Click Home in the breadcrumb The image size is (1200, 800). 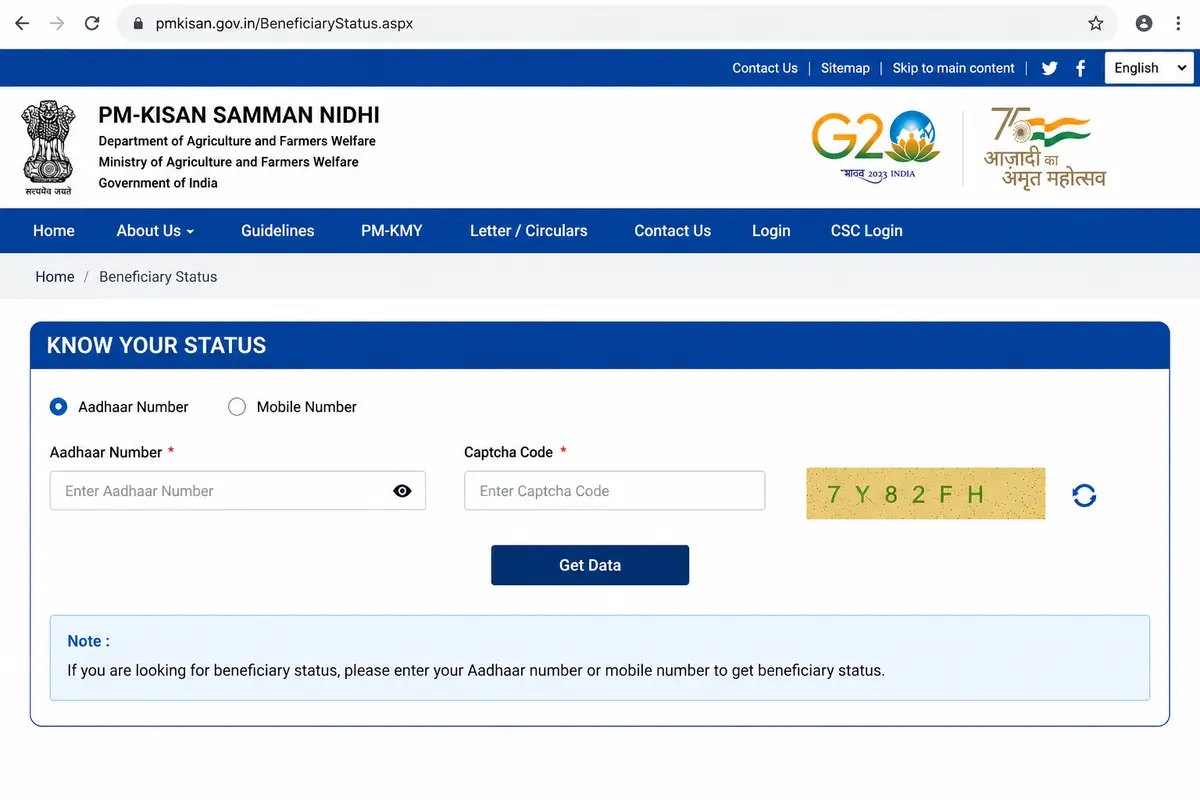point(55,277)
